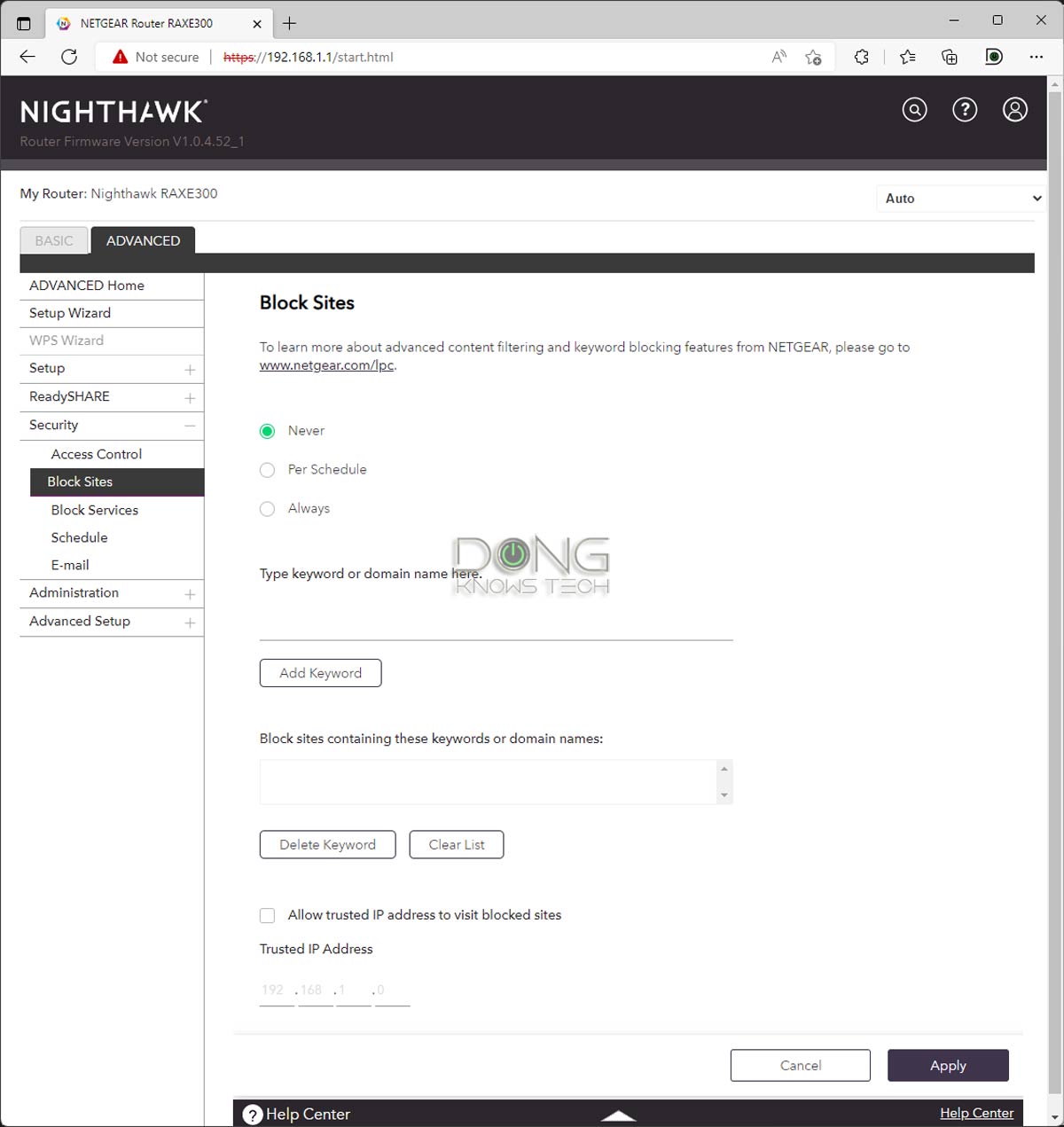Reload the page with refresh icon
1064x1127 pixels.
69,57
